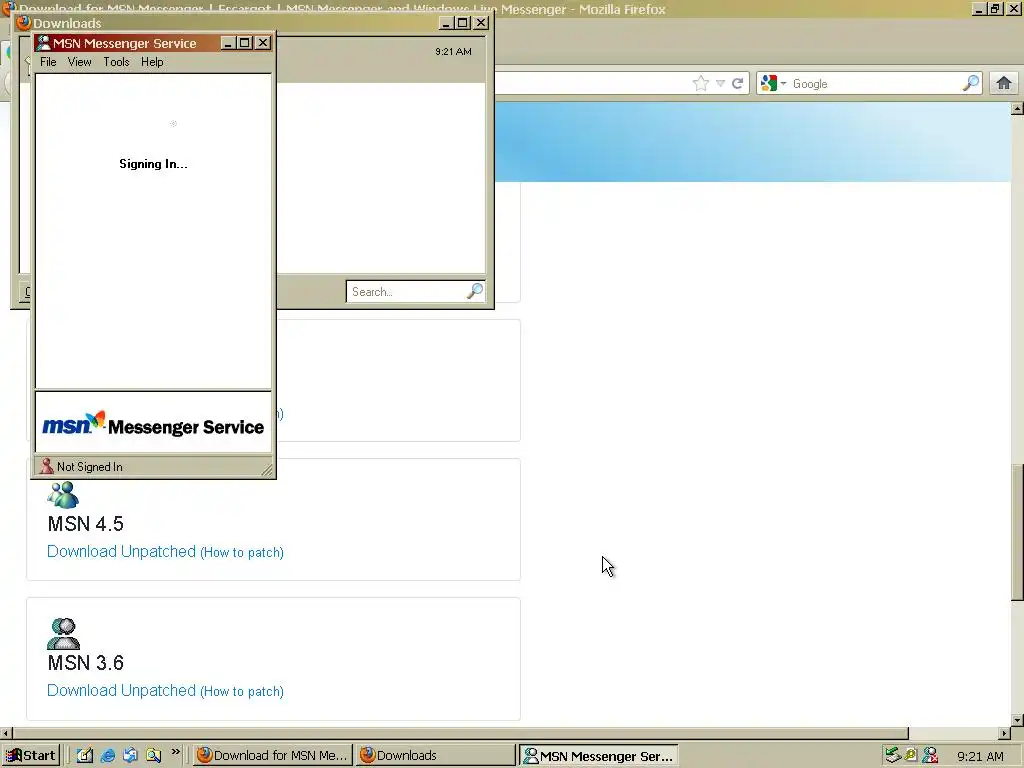Switch to Download for MSN Me... taskbar button
1024x768 pixels.
point(273,756)
